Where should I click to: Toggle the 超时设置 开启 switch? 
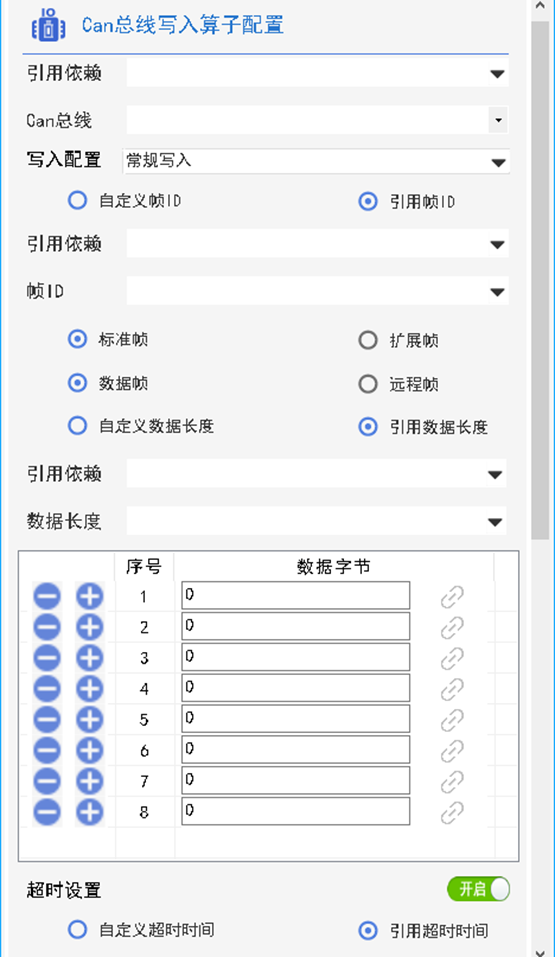click(x=478, y=889)
